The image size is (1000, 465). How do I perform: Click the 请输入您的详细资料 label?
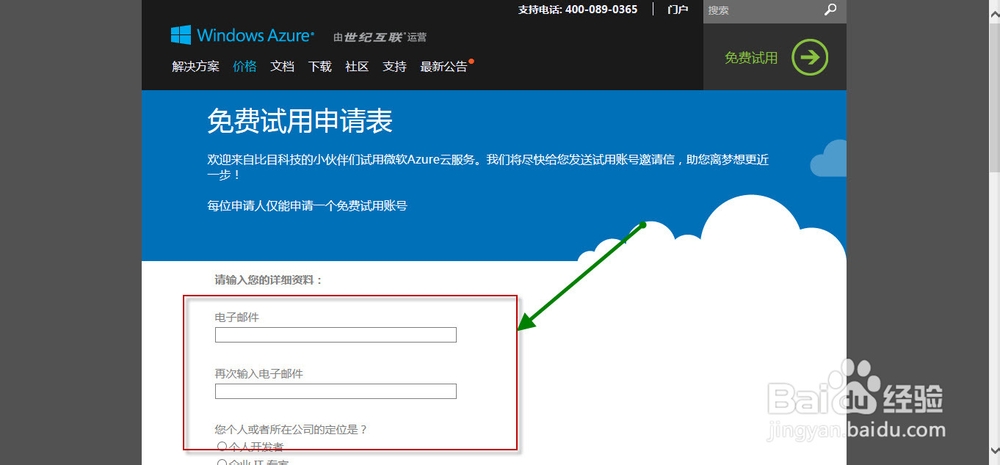pos(268,279)
